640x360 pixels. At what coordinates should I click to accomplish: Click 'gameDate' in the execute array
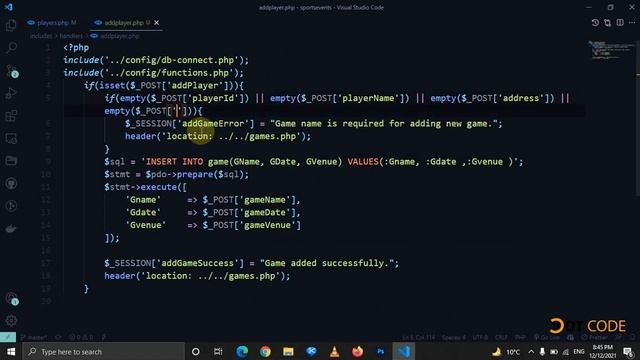(264, 212)
